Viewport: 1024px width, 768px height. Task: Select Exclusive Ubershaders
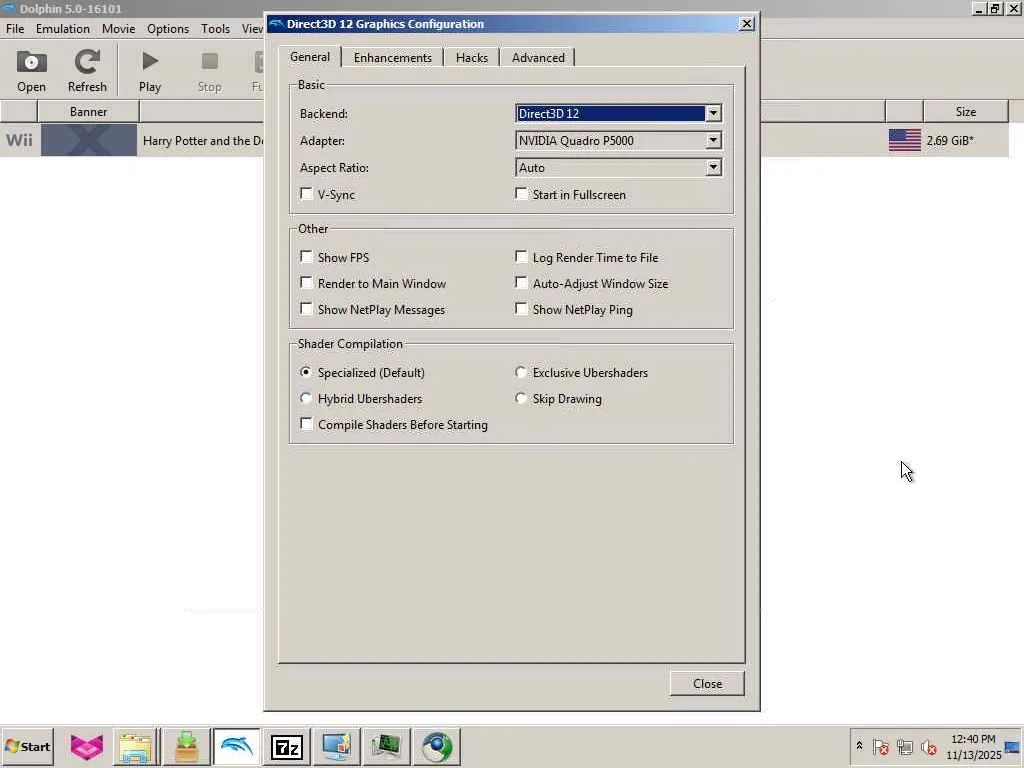point(520,372)
